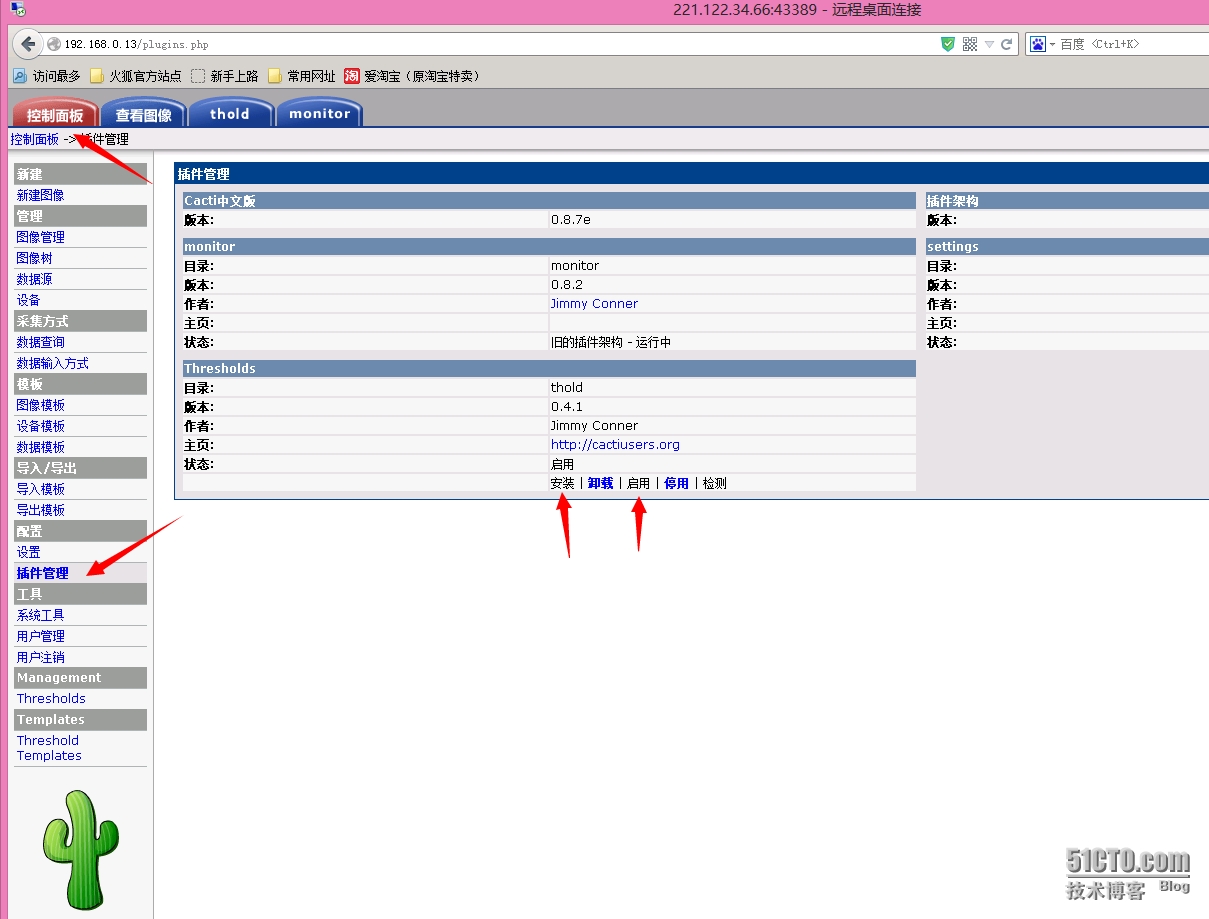Click the monitor author Jimmy Conner link
This screenshot has width=1209, height=919.
point(594,304)
